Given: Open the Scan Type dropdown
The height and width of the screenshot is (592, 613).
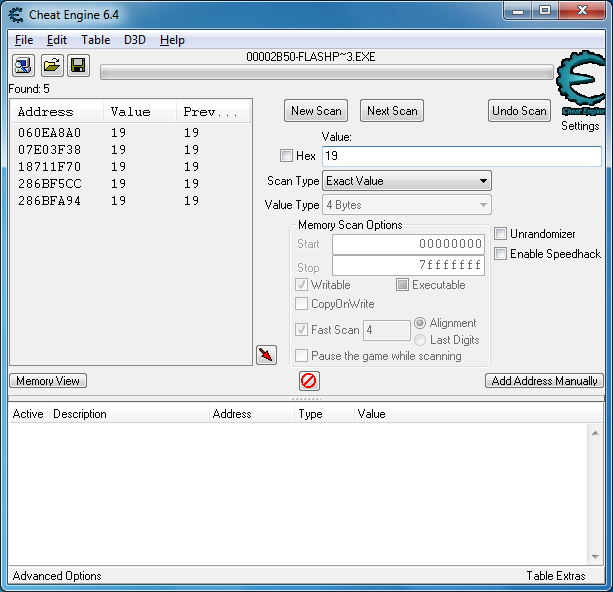Looking at the screenshot, I should (x=407, y=181).
